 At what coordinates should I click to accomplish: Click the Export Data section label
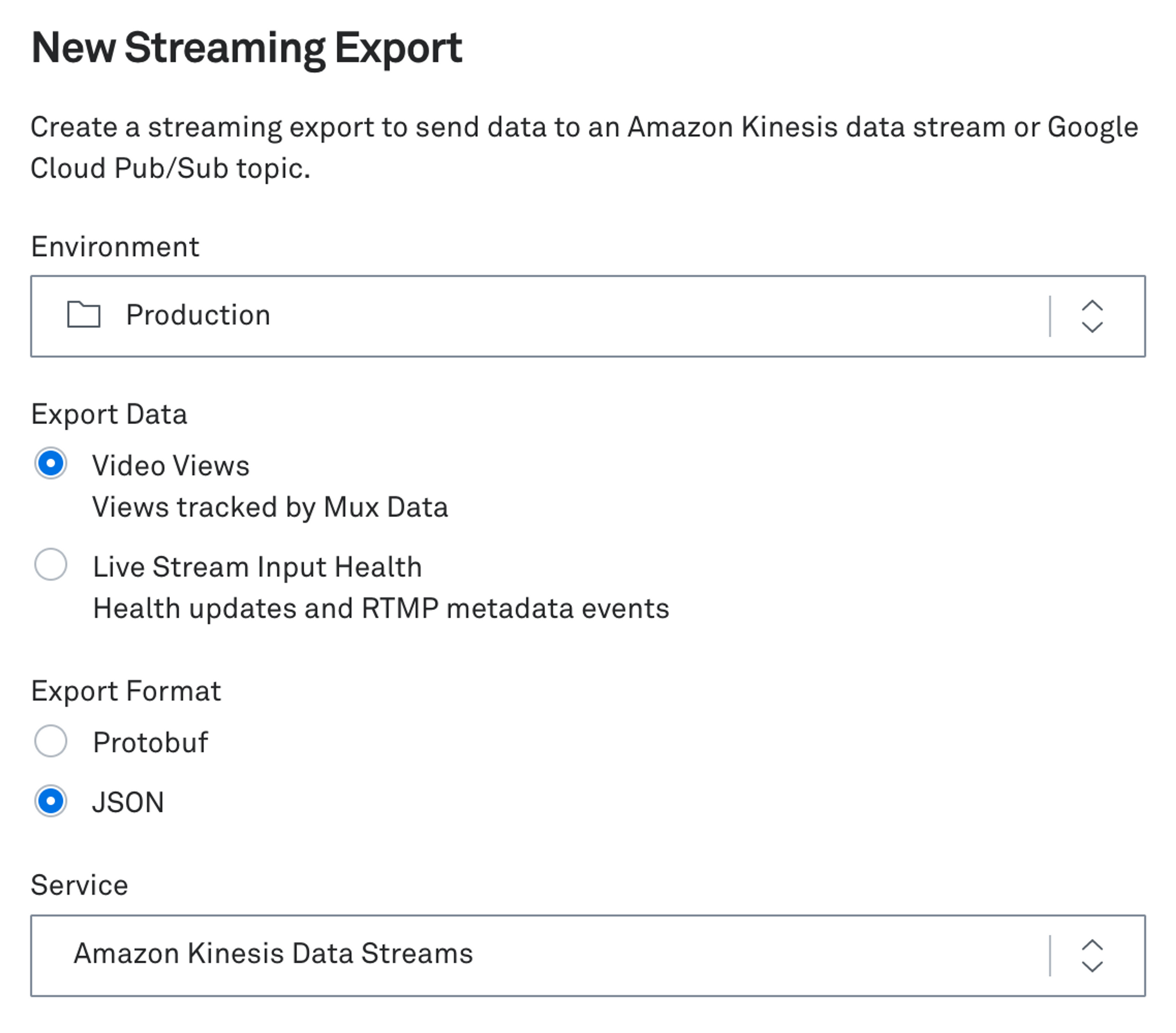tap(109, 414)
